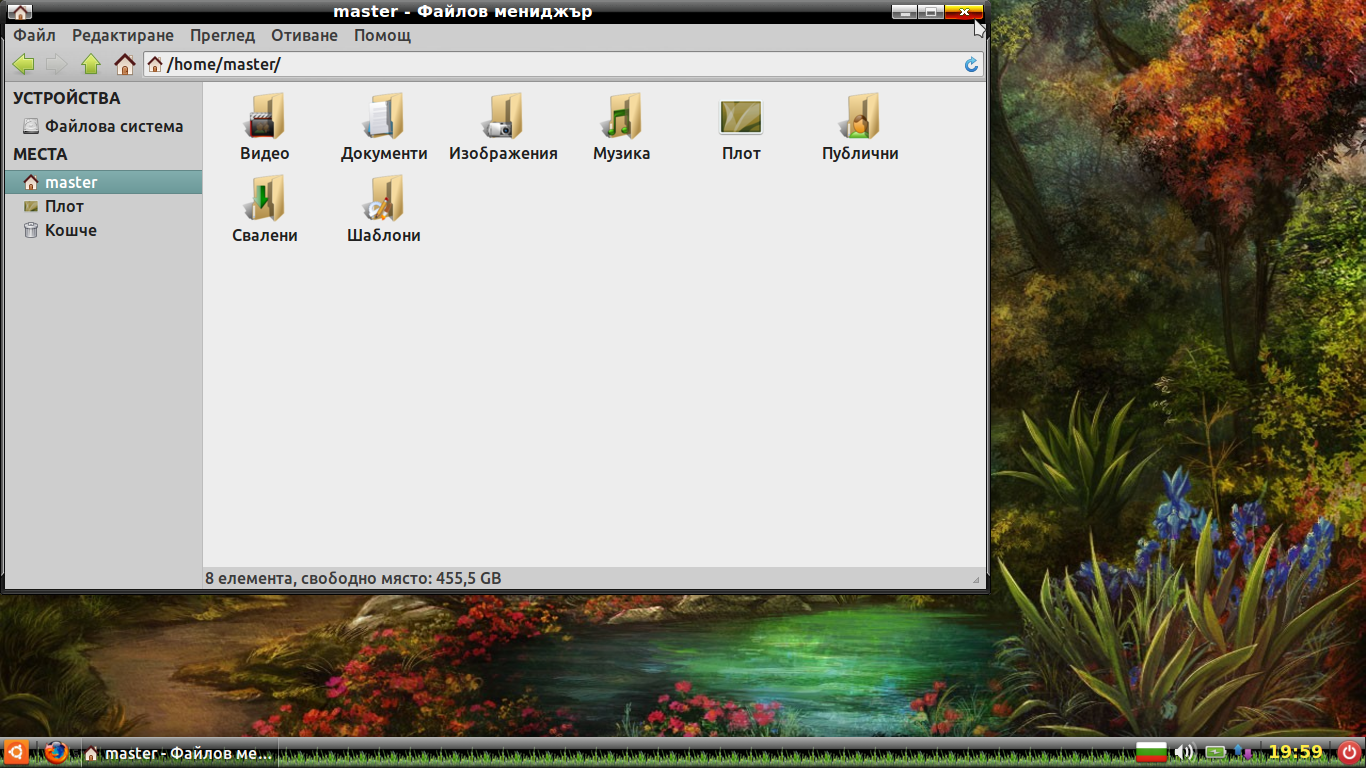The width and height of the screenshot is (1366, 768).
Task: Click the window menu icon in the title bar
Action: (x=20, y=12)
